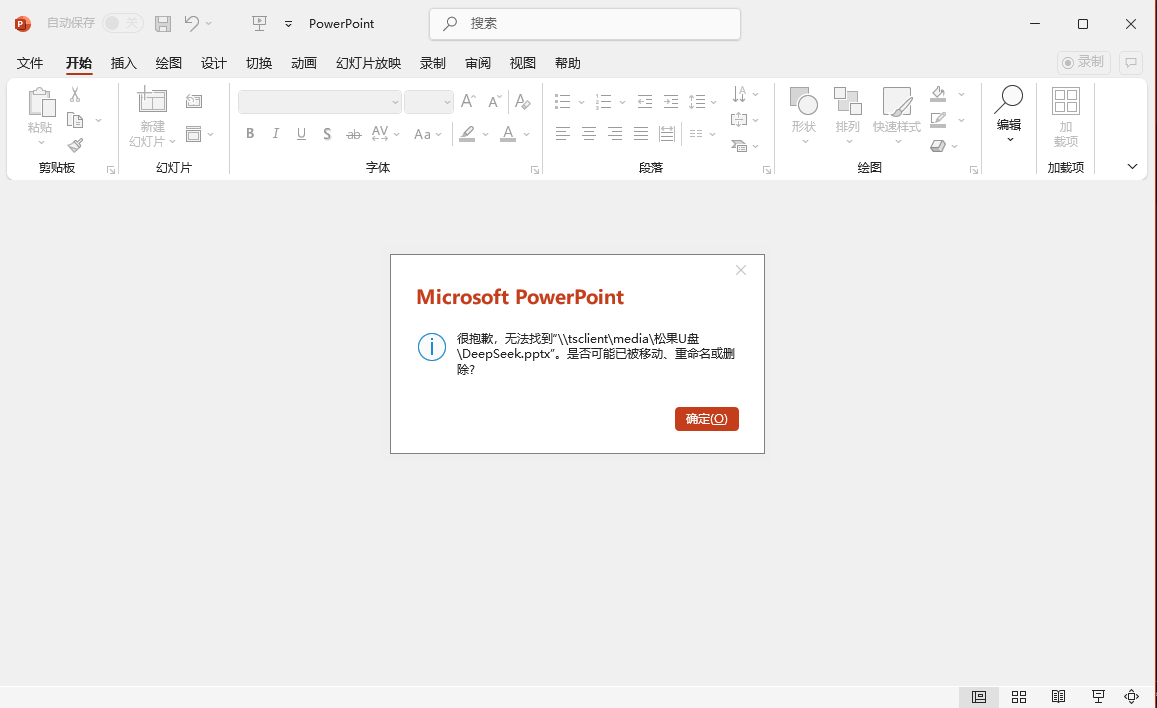
Task: Click text highlight color swatch
Action: pyautogui.click(x=467, y=133)
